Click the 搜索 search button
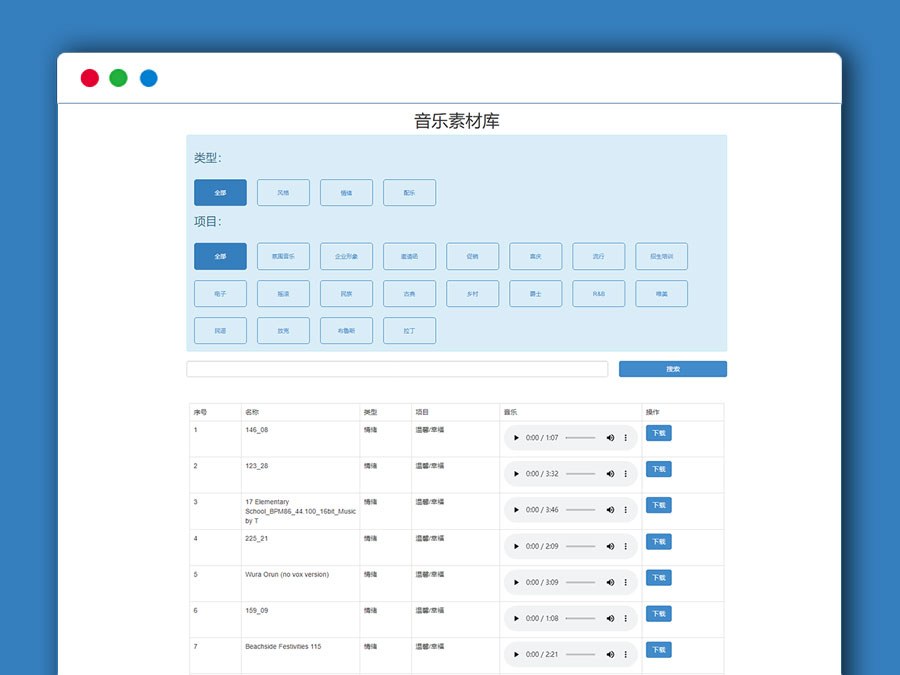Viewport: 900px width, 675px height. pyautogui.click(x=672, y=368)
